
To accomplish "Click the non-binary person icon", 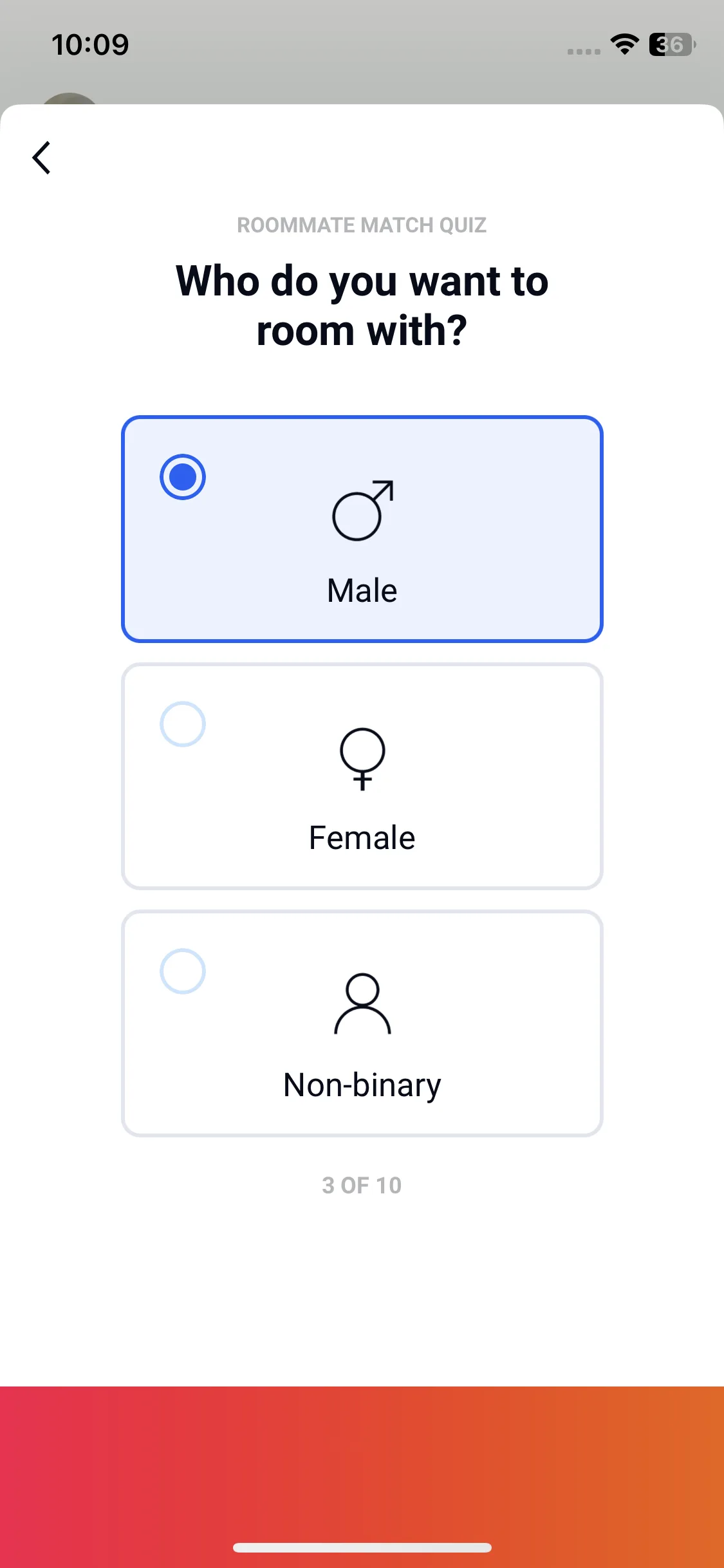I will pos(362,1003).
